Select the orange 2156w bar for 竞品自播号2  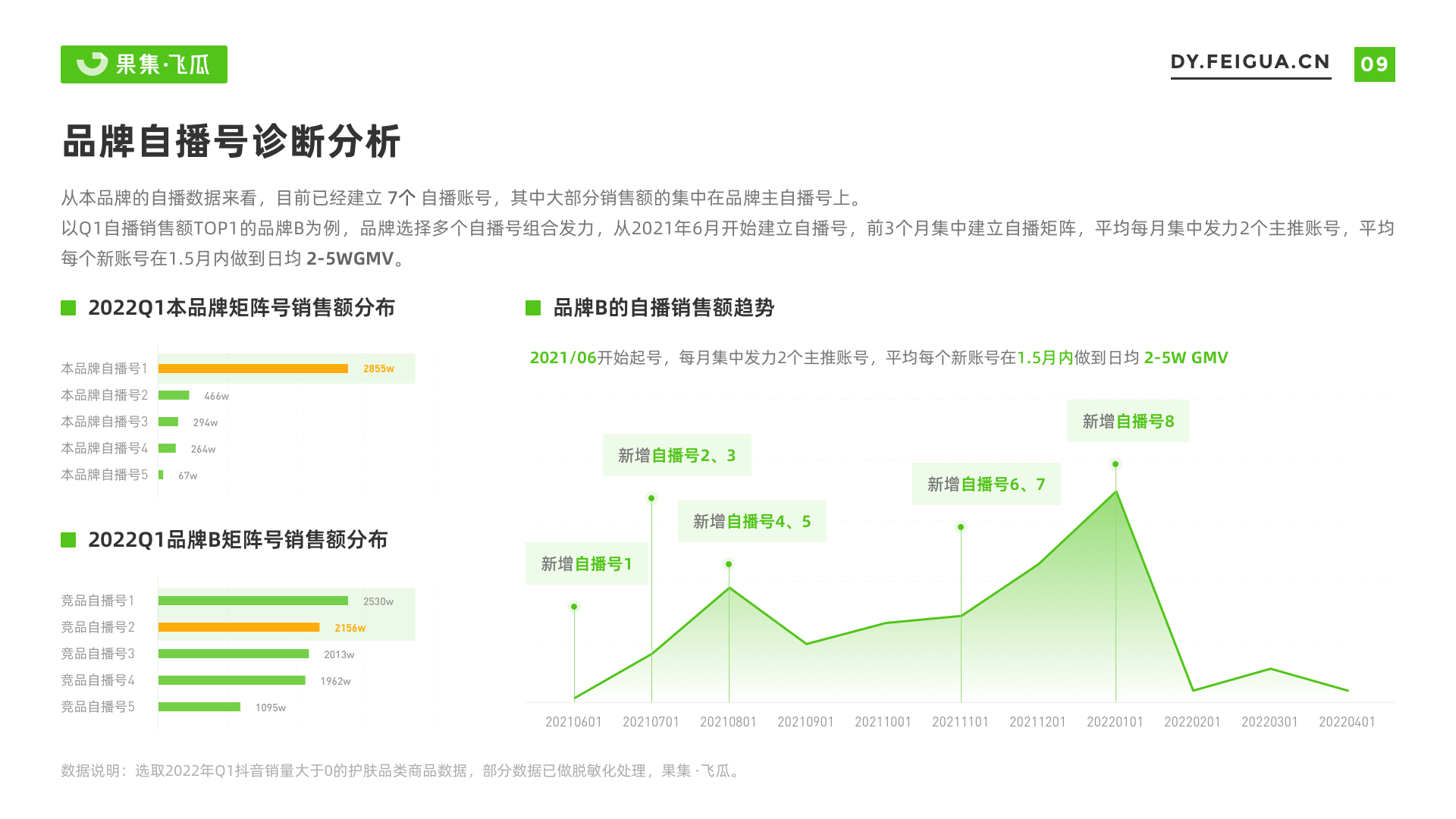(x=239, y=627)
